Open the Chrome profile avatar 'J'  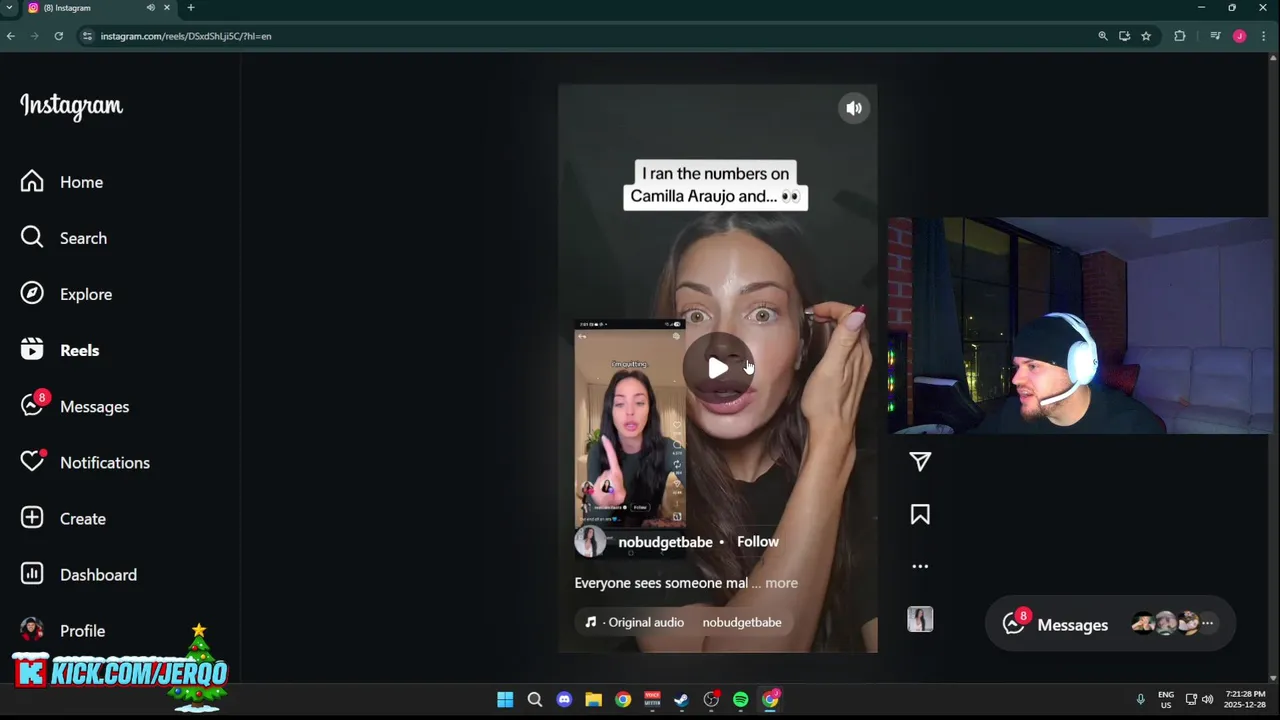coord(1240,36)
